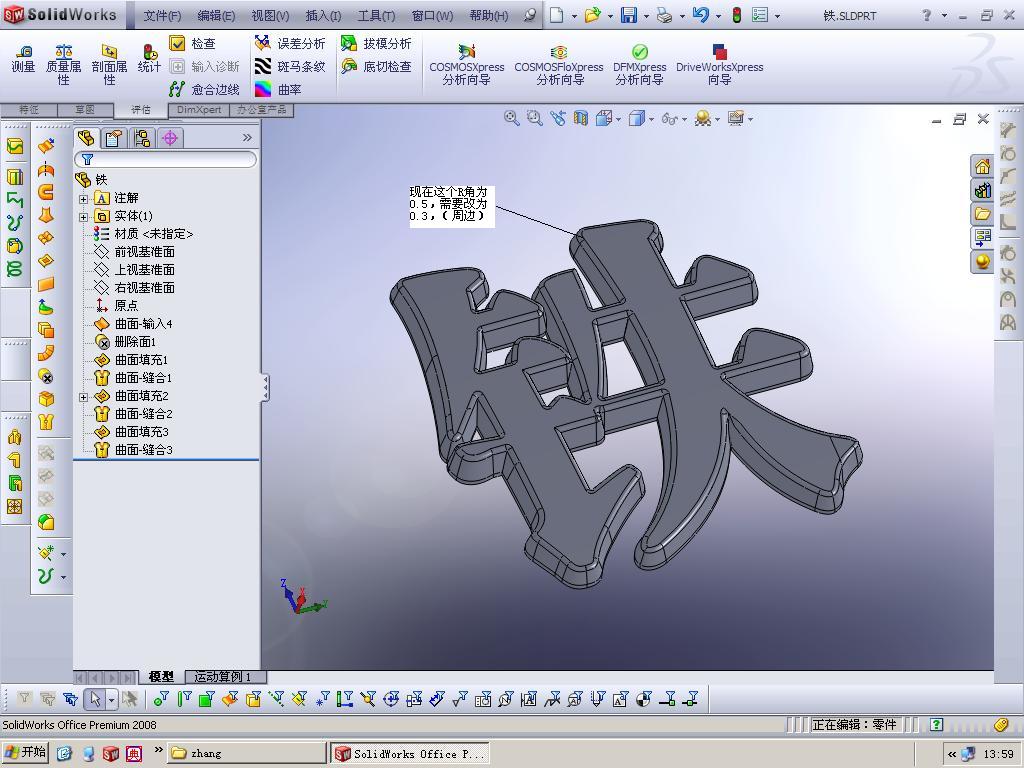Launch COSMOSFloXpress analysis wizard

click(x=558, y=65)
